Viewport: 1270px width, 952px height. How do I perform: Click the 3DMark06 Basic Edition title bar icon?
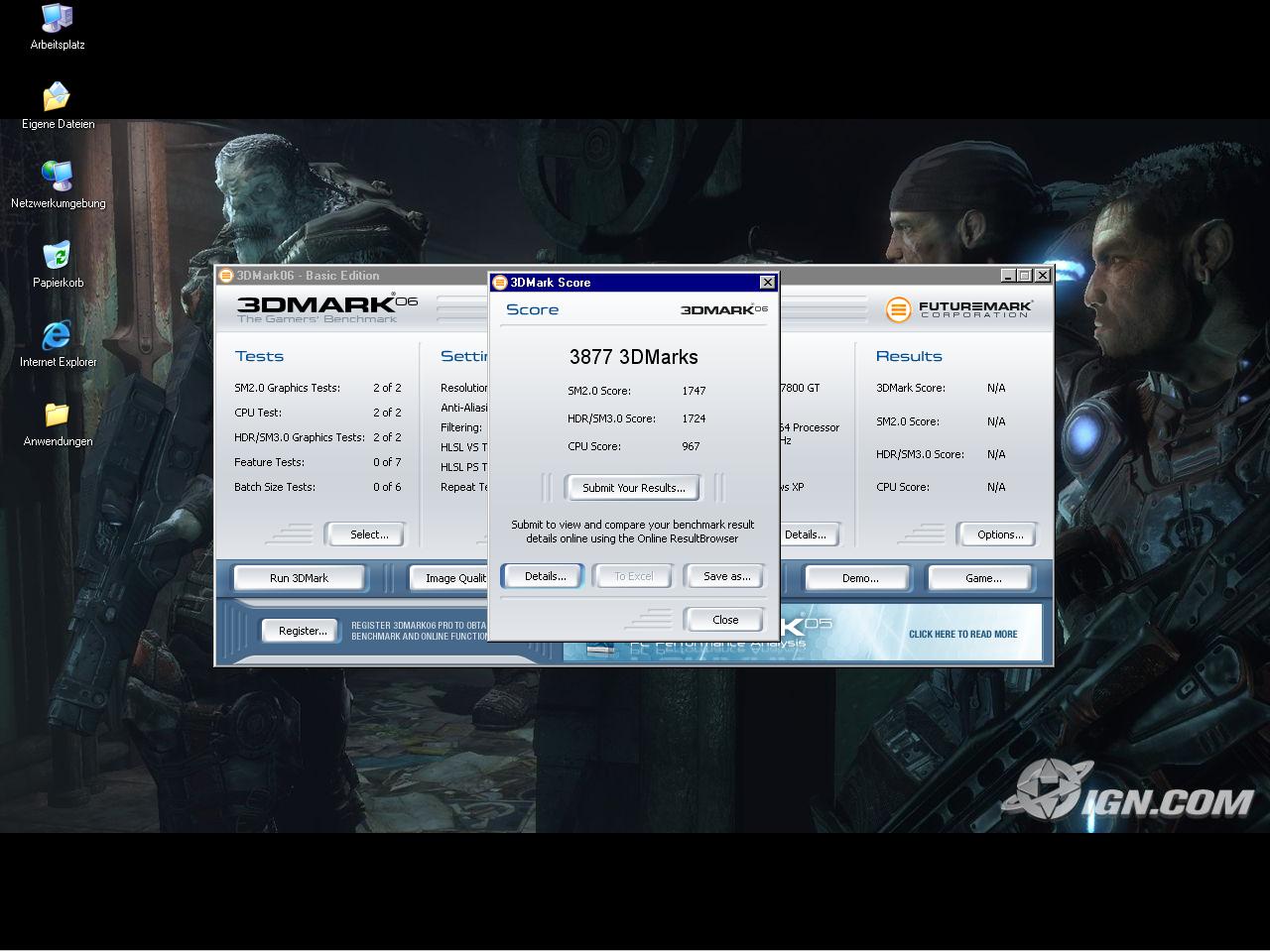point(226,276)
